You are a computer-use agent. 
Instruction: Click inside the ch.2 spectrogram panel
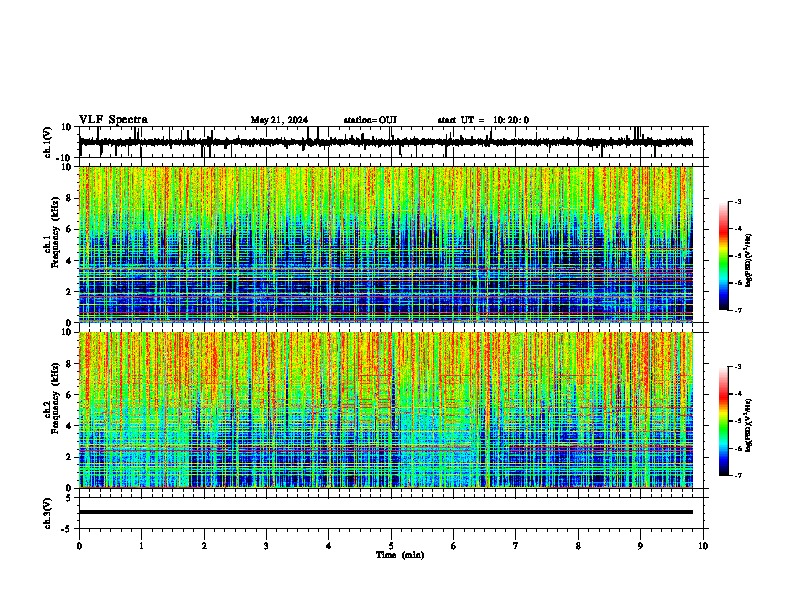coord(386,410)
